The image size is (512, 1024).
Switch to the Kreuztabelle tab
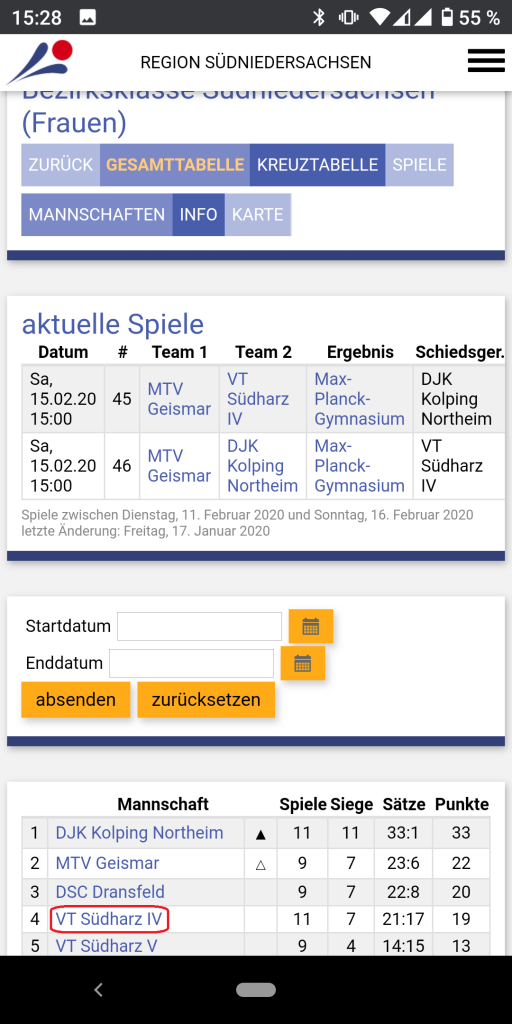(317, 165)
